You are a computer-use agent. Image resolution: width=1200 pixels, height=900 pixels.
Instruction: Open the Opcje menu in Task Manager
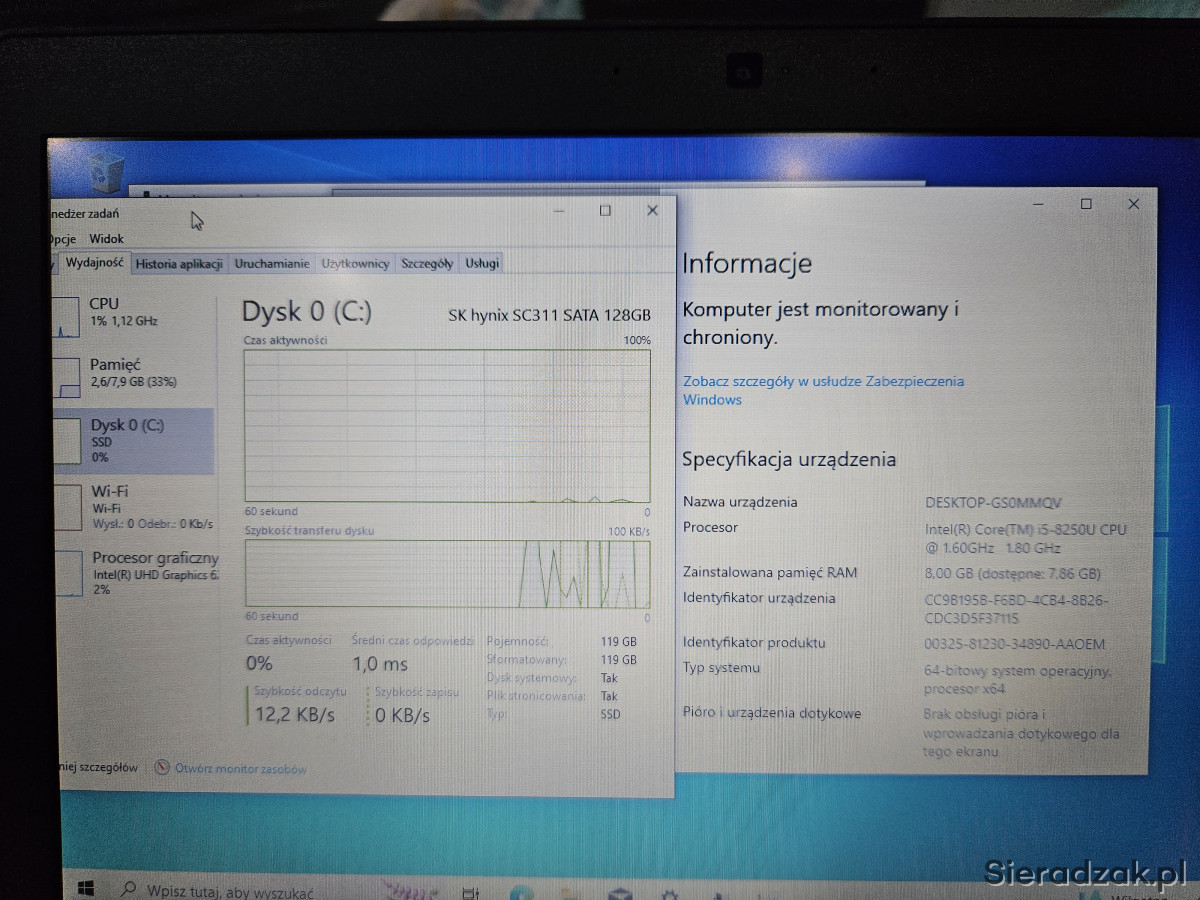62,239
